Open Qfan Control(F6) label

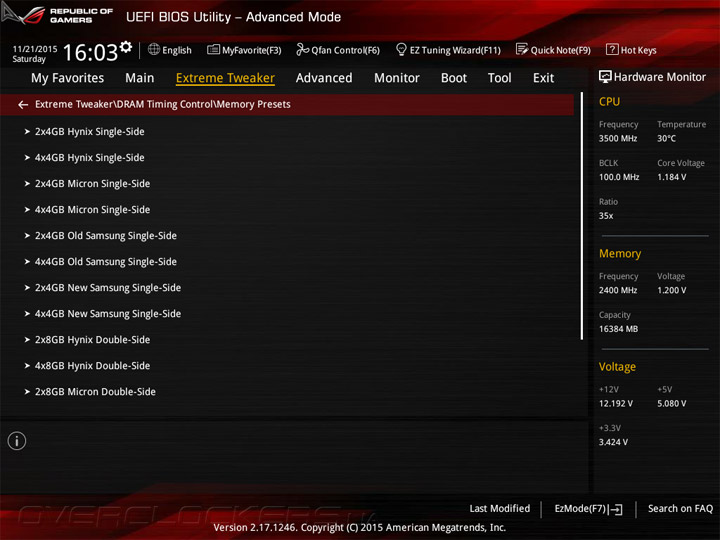click(x=346, y=51)
